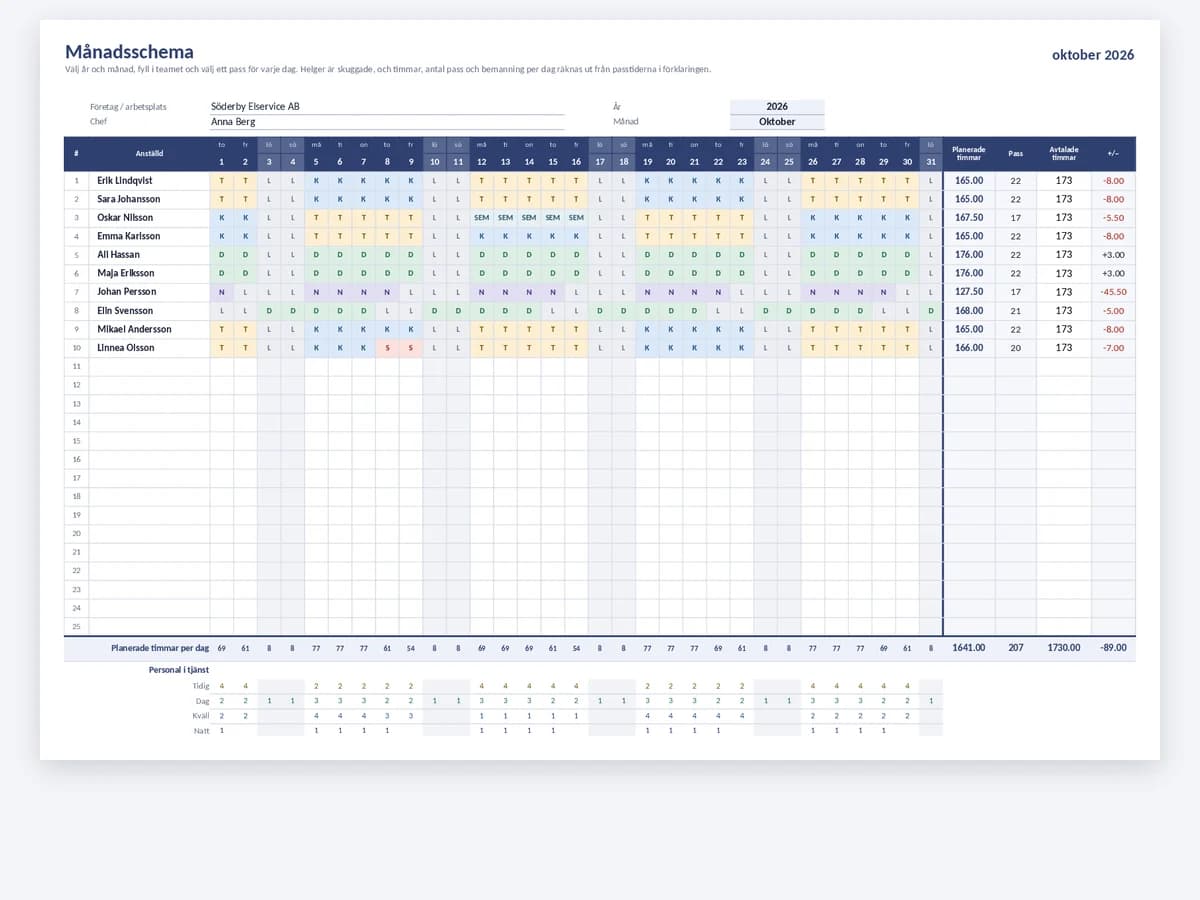Select employee name Emma Karlsson

pos(128,236)
